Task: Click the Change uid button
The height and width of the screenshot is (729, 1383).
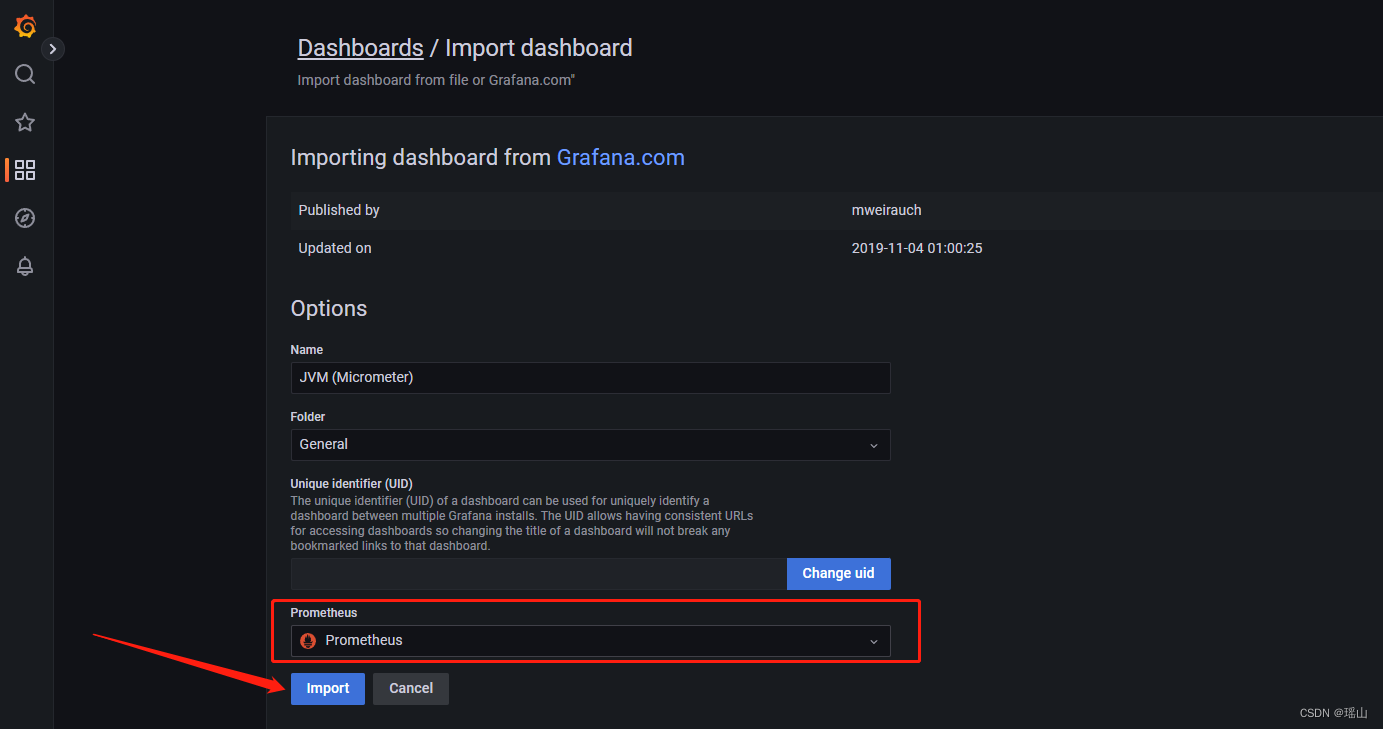Action: [x=838, y=573]
